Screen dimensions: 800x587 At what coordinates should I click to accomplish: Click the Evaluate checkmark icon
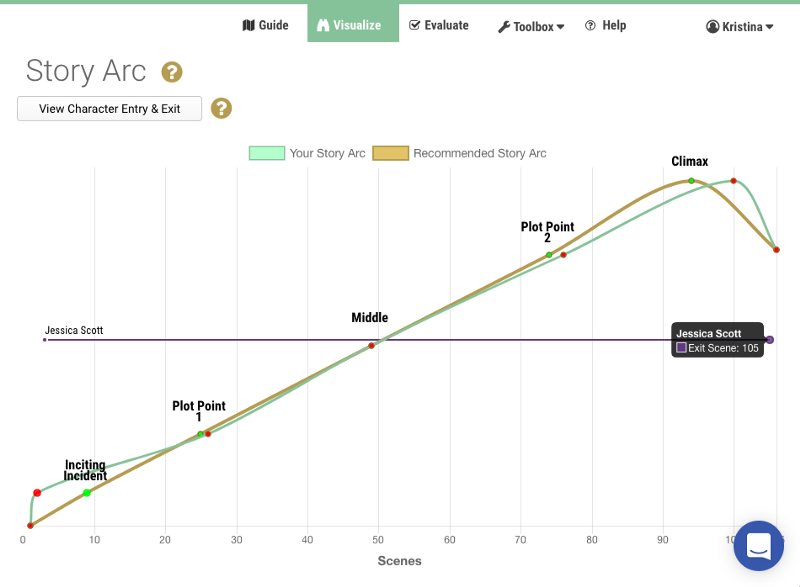[415, 25]
